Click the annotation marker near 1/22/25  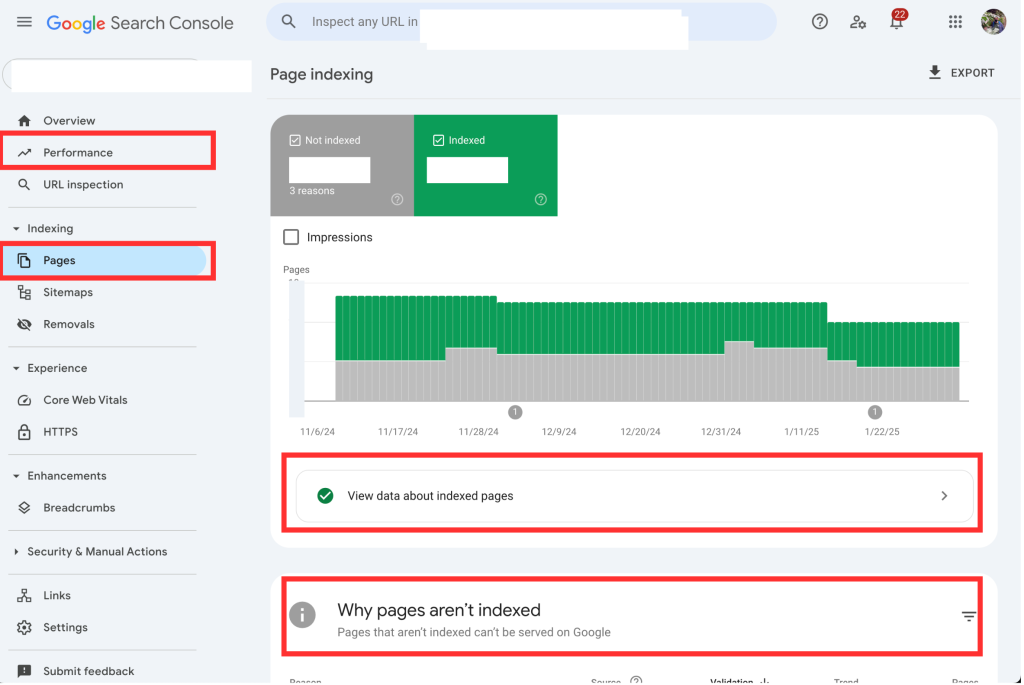click(x=875, y=412)
